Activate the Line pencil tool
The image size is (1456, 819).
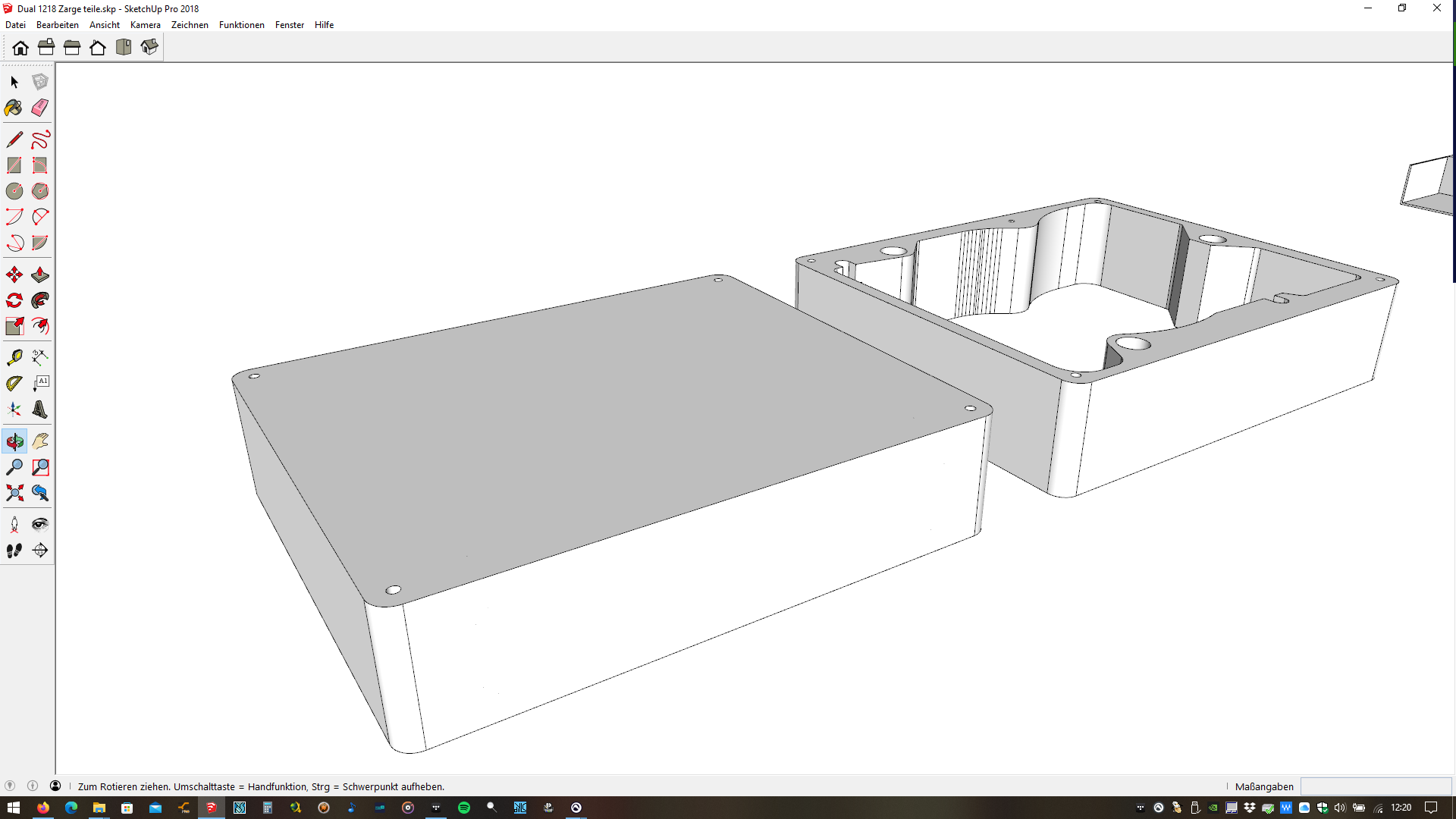point(14,140)
